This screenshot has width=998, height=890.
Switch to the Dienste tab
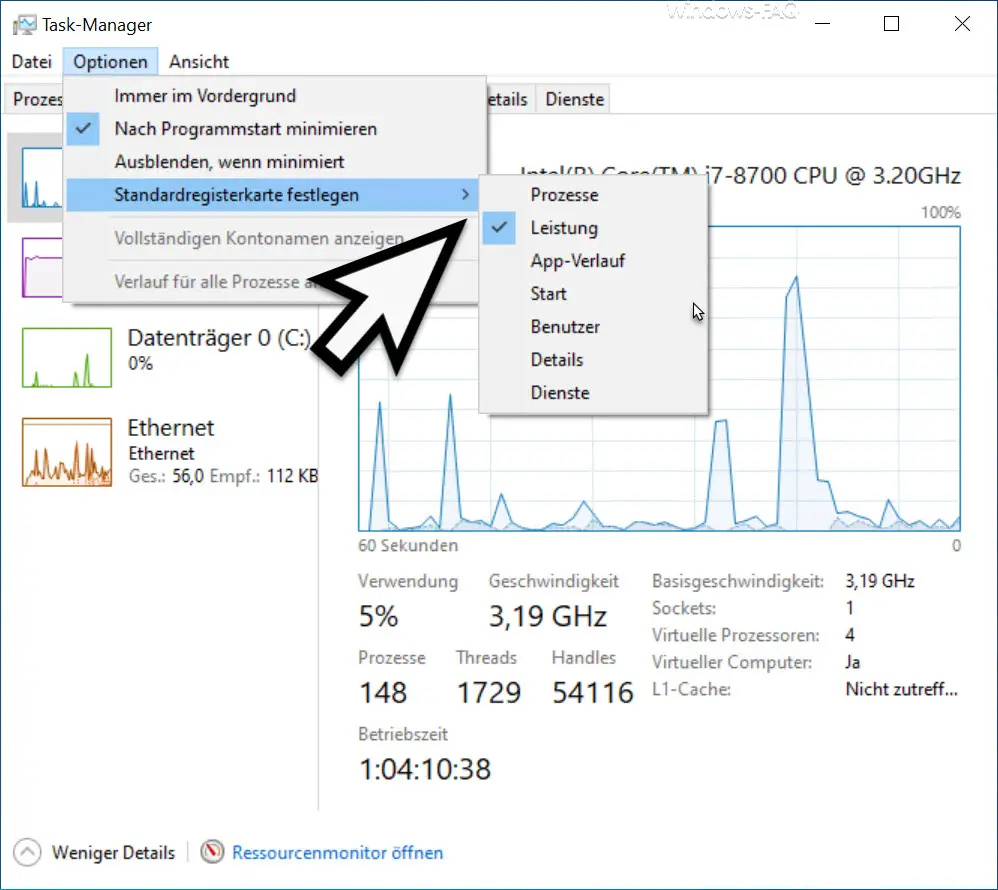[x=574, y=99]
